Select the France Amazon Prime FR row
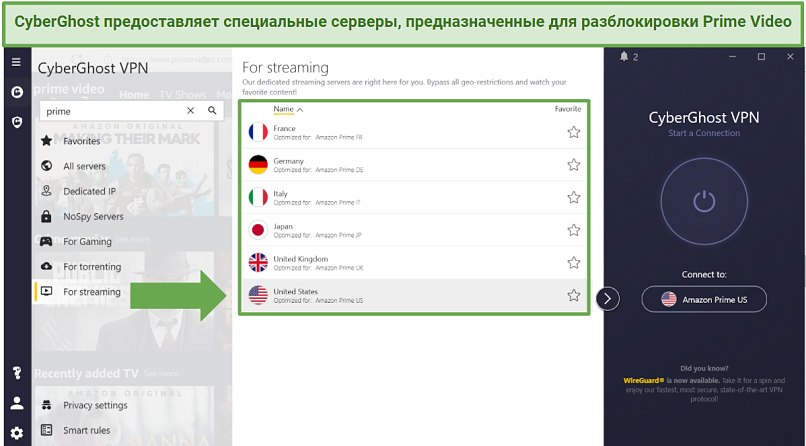Image resolution: width=806 pixels, height=446 pixels. [x=414, y=133]
